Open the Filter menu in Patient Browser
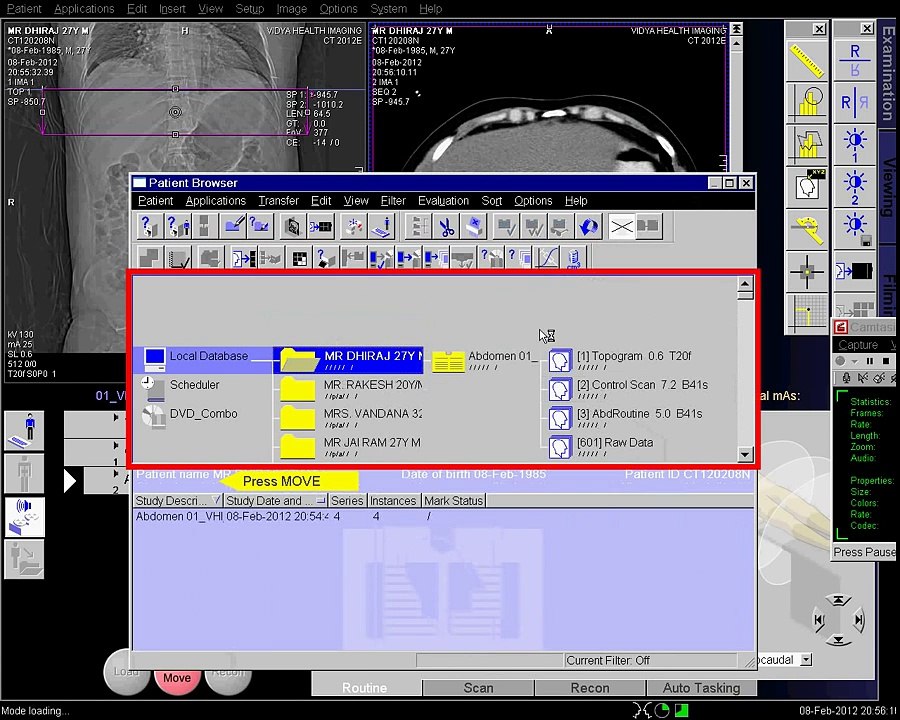This screenshot has width=900, height=720. (x=393, y=200)
